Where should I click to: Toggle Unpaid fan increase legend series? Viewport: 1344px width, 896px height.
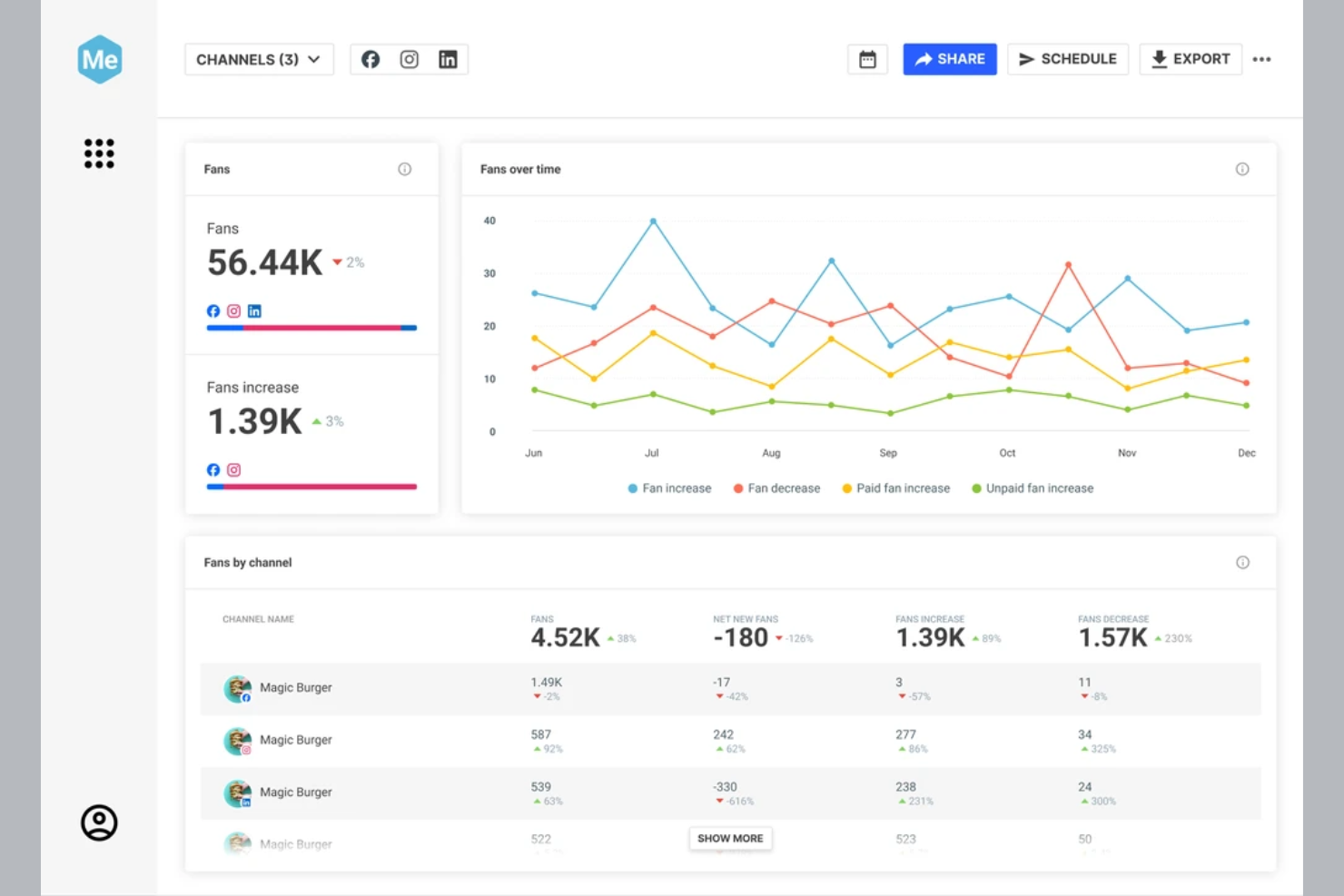click(x=1033, y=488)
